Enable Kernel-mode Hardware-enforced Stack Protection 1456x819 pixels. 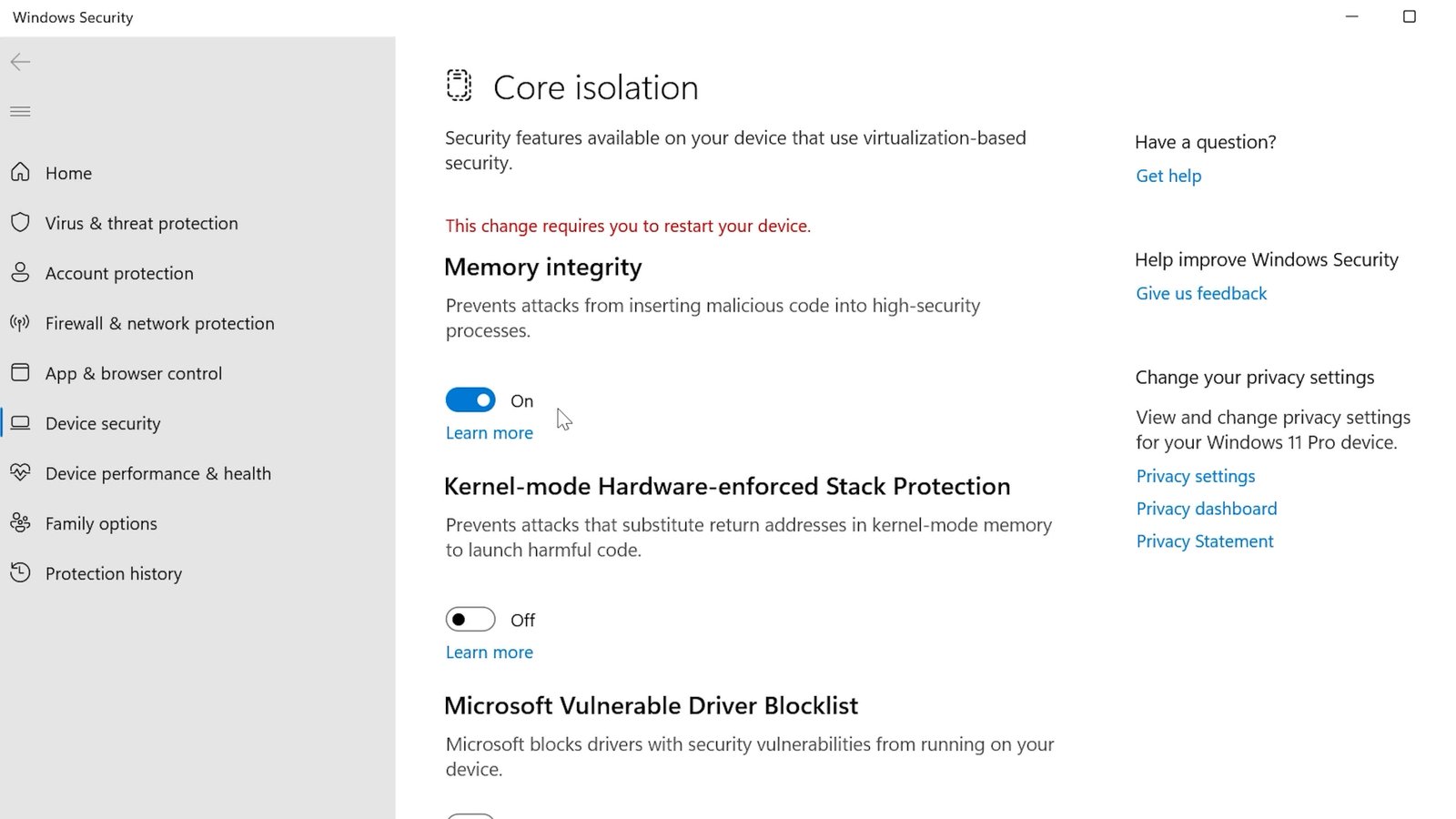pos(470,619)
